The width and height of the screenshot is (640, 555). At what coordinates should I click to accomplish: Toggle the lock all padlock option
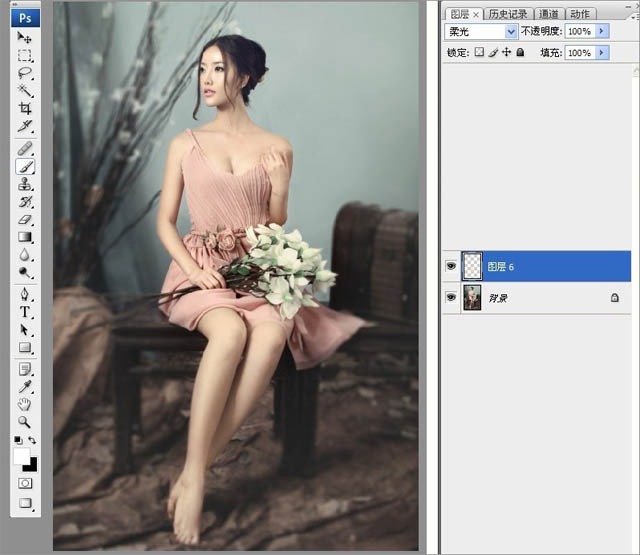[x=520, y=52]
